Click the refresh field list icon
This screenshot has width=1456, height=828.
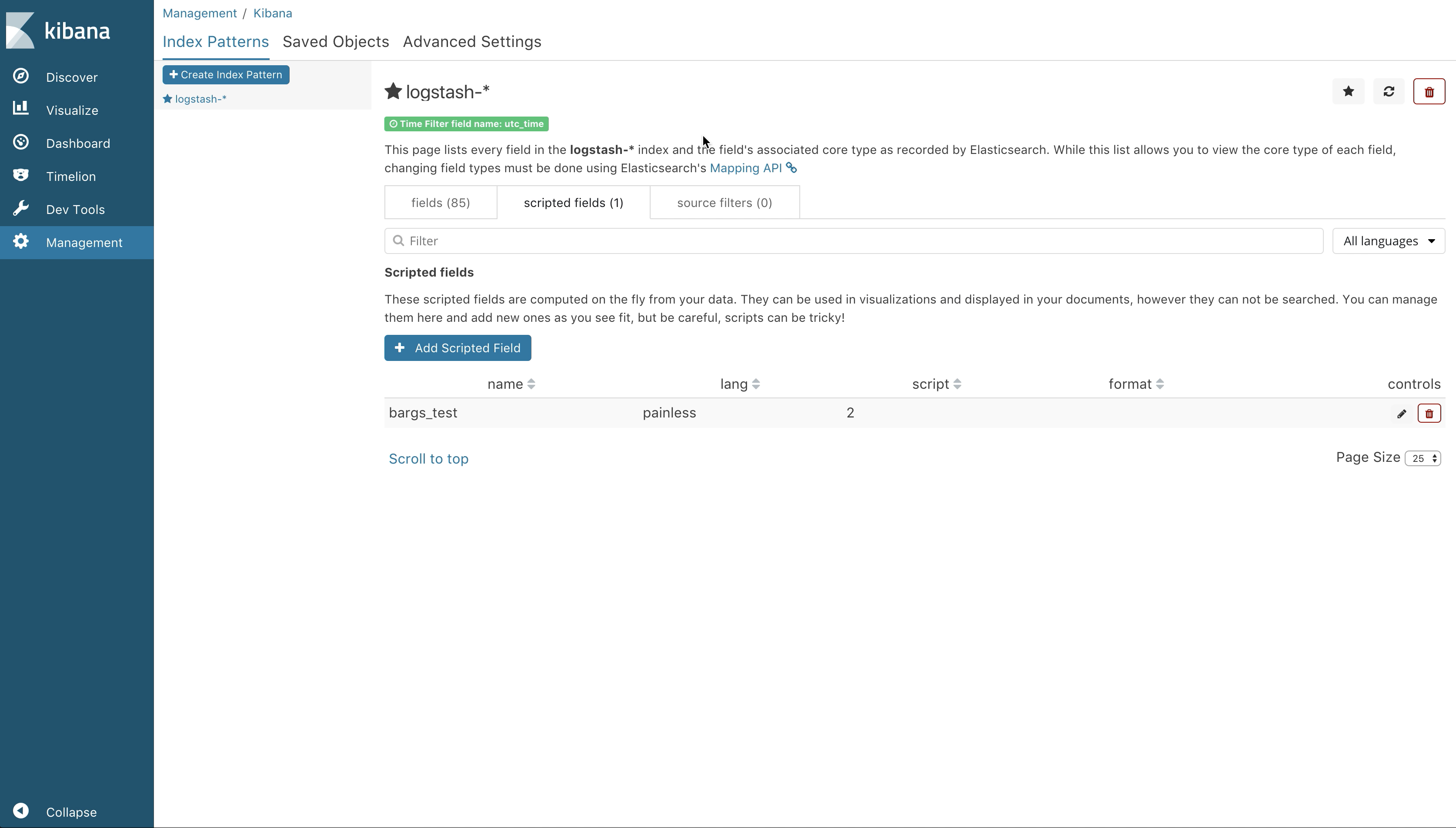point(1388,92)
